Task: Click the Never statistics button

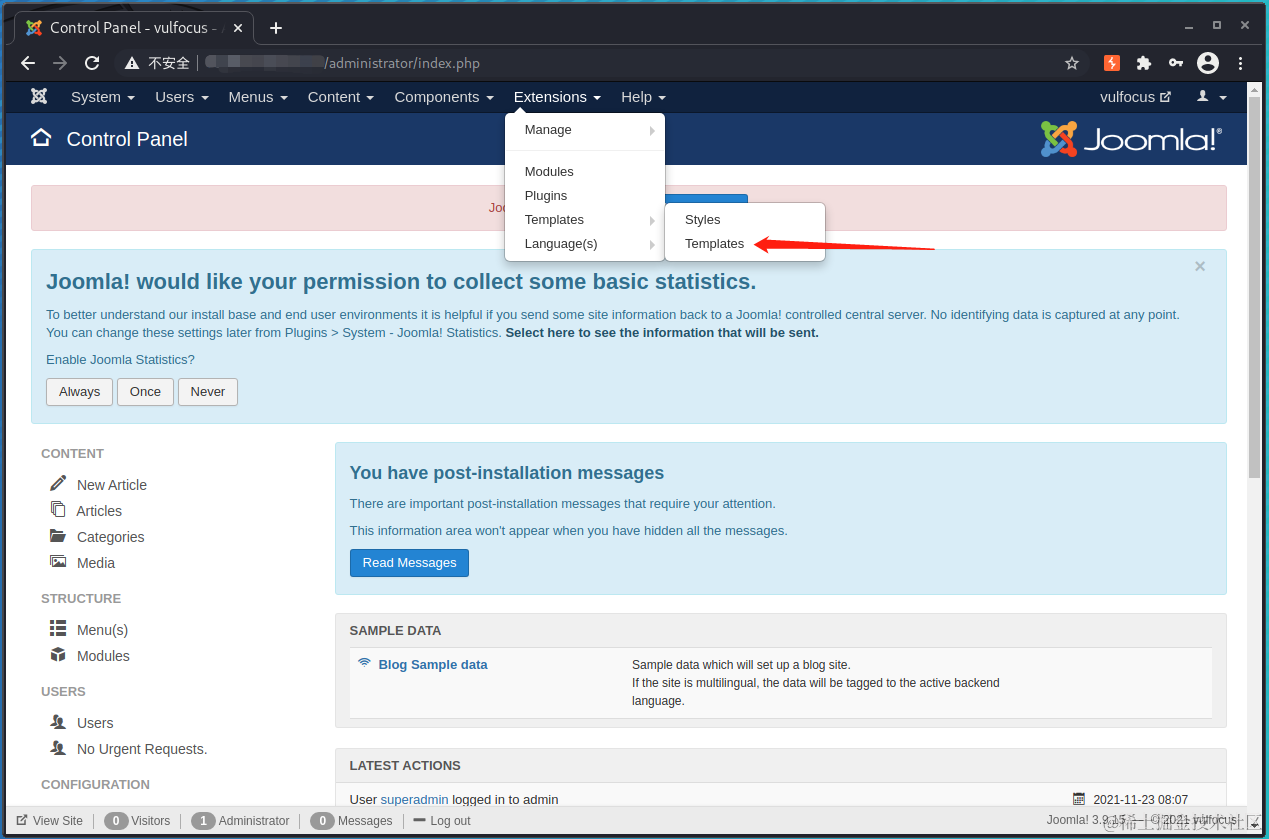Action: pos(208,392)
